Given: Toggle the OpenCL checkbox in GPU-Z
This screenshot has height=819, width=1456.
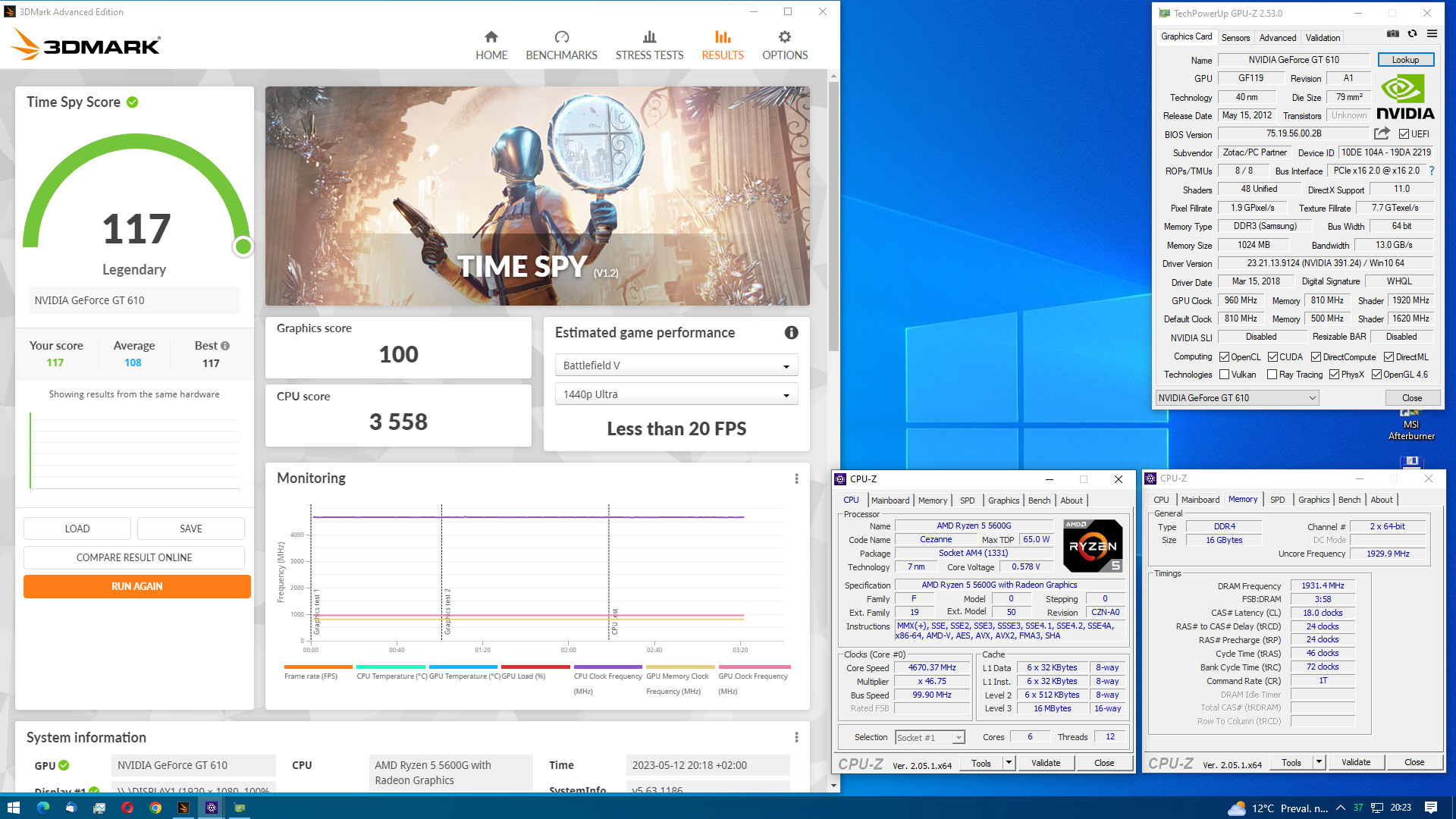Looking at the screenshot, I should click(1224, 357).
